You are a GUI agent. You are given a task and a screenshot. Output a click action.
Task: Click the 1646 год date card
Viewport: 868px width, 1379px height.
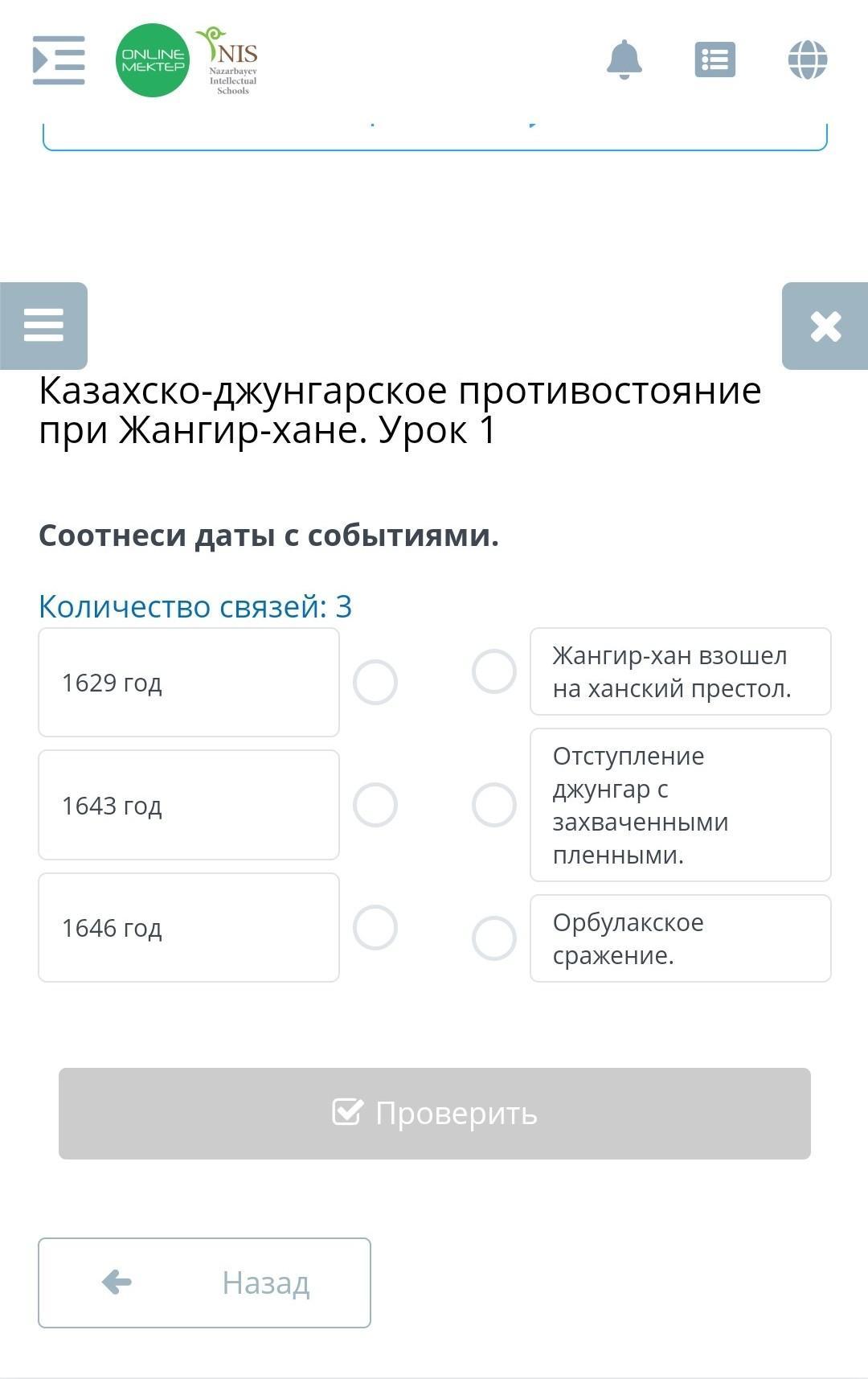[189, 927]
